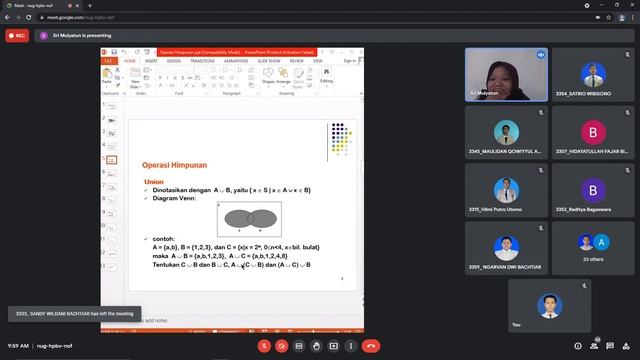Viewport: 640px width, 360px height.
Task: Switch to the INSERT ribbon tab
Action: [151, 61]
